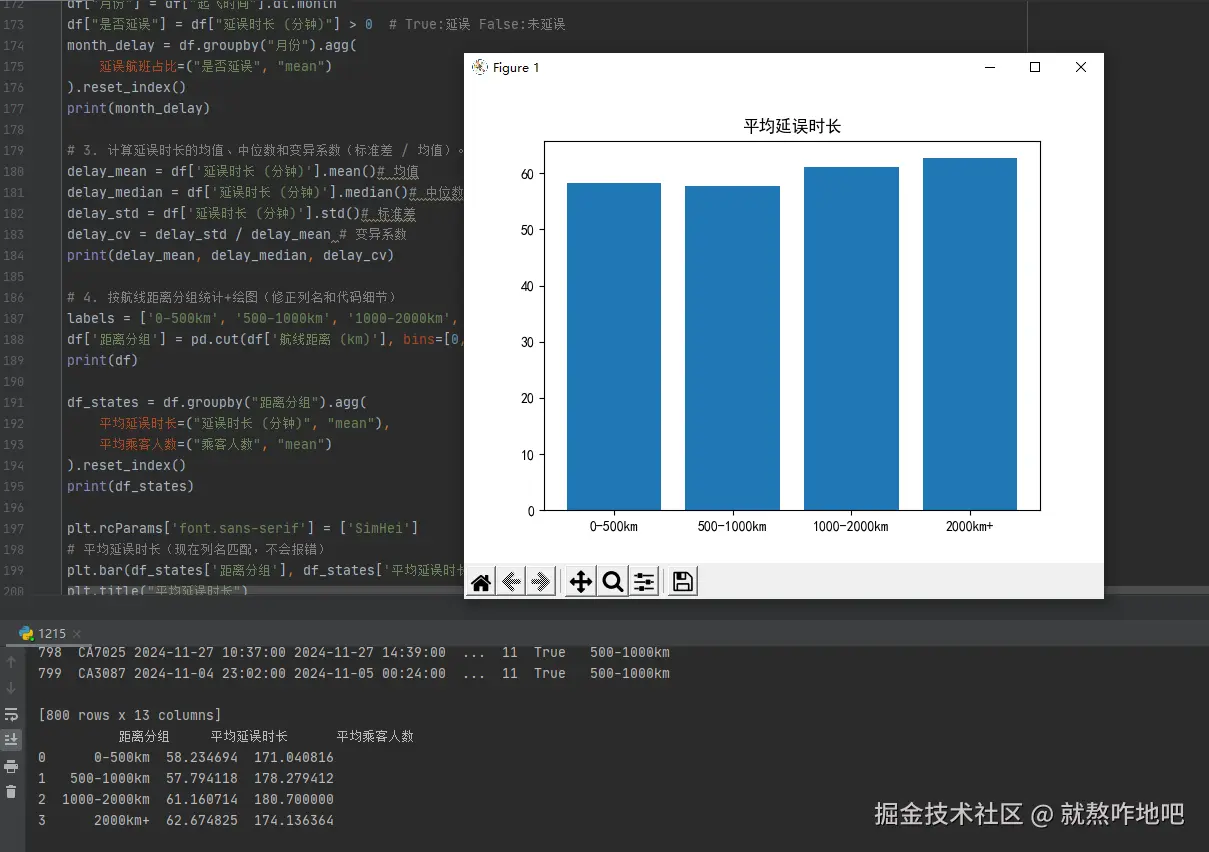Activate the pan/move tool in Figure 1
The image size is (1209, 852).
581,582
